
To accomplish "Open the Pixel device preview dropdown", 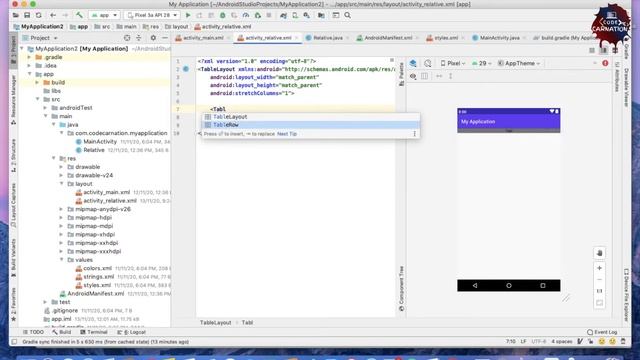I will 453,63.
